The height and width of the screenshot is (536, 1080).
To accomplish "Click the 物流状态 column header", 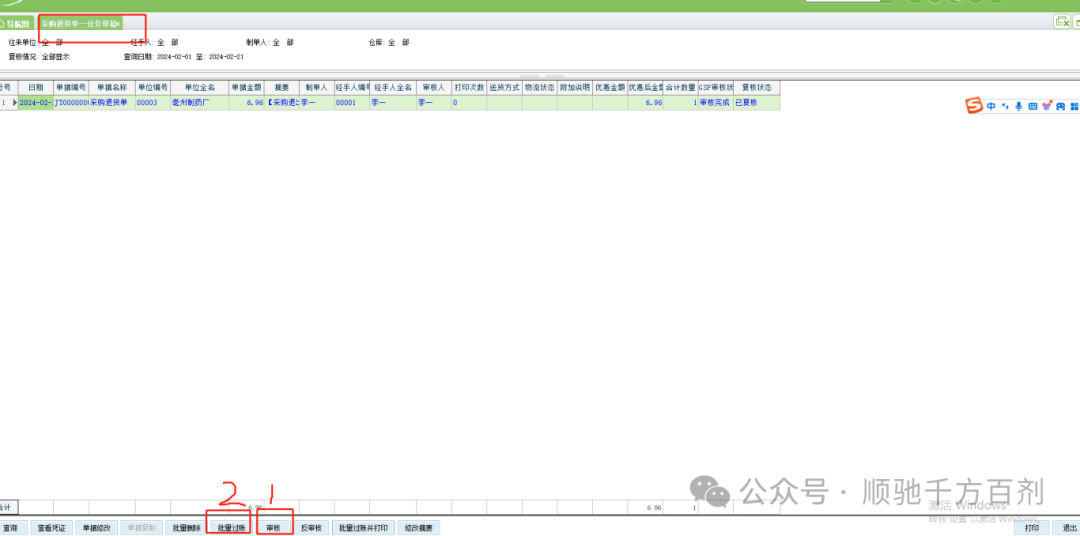I will pos(539,87).
